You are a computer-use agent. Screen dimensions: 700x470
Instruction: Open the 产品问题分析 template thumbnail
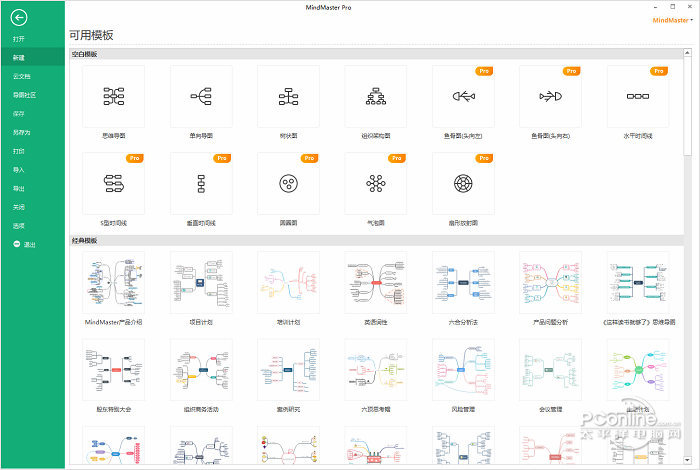tap(550, 283)
